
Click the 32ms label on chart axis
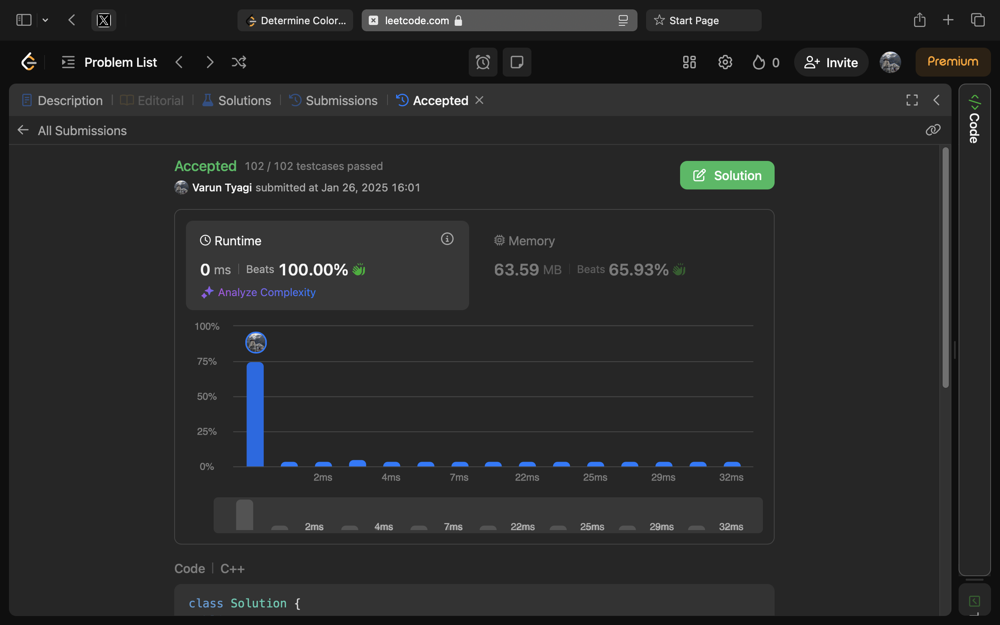pos(731,478)
